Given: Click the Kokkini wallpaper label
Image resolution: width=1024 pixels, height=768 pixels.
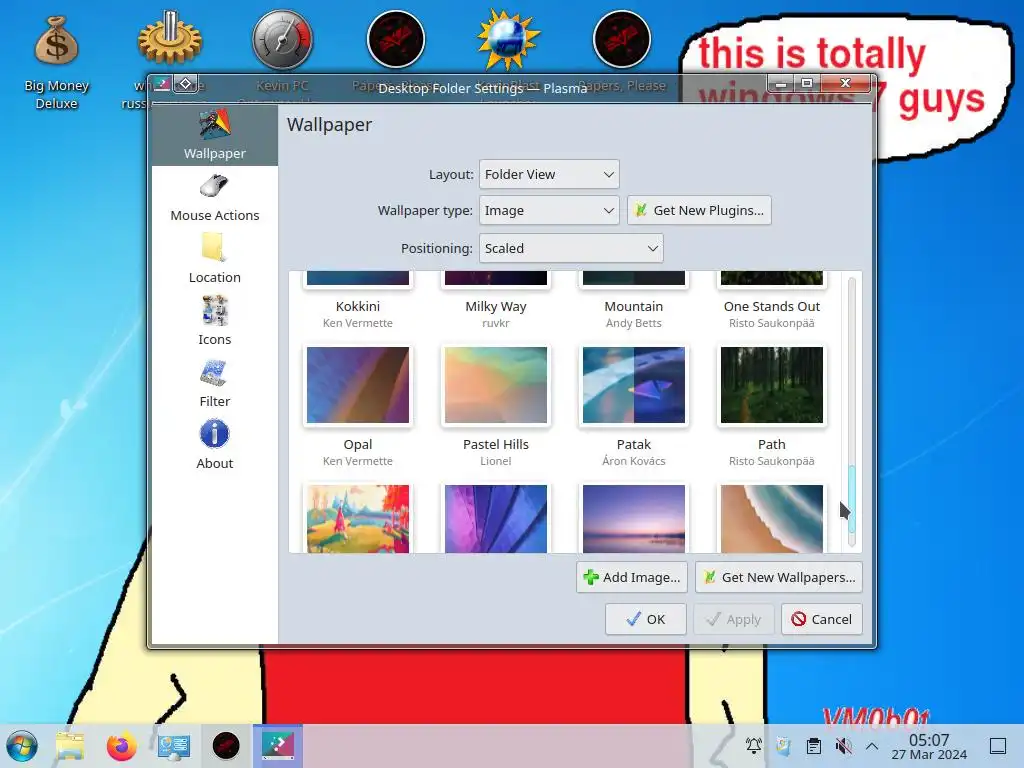Looking at the screenshot, I should (x=358, y=306).
